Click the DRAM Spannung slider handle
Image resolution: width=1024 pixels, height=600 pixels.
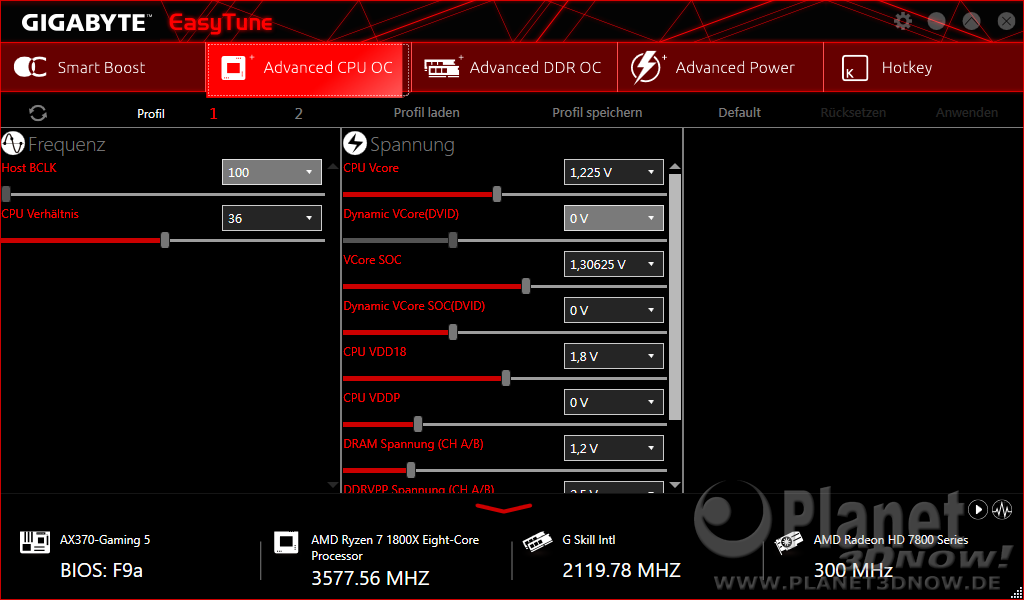(411, 470)
